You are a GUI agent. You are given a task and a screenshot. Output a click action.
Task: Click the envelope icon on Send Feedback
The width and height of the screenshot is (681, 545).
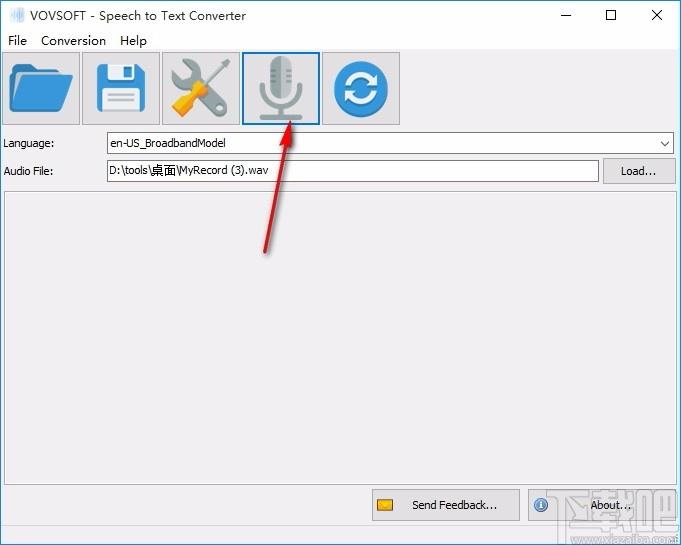click(385, 505)
